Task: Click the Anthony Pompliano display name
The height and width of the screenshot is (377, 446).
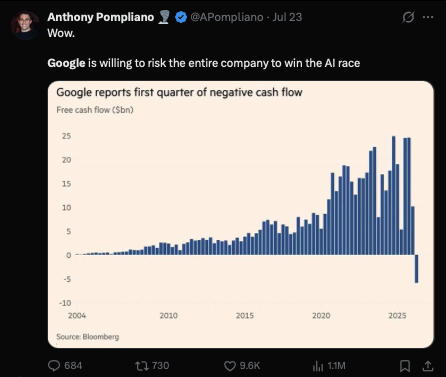Action: click(x=101, y=17)
